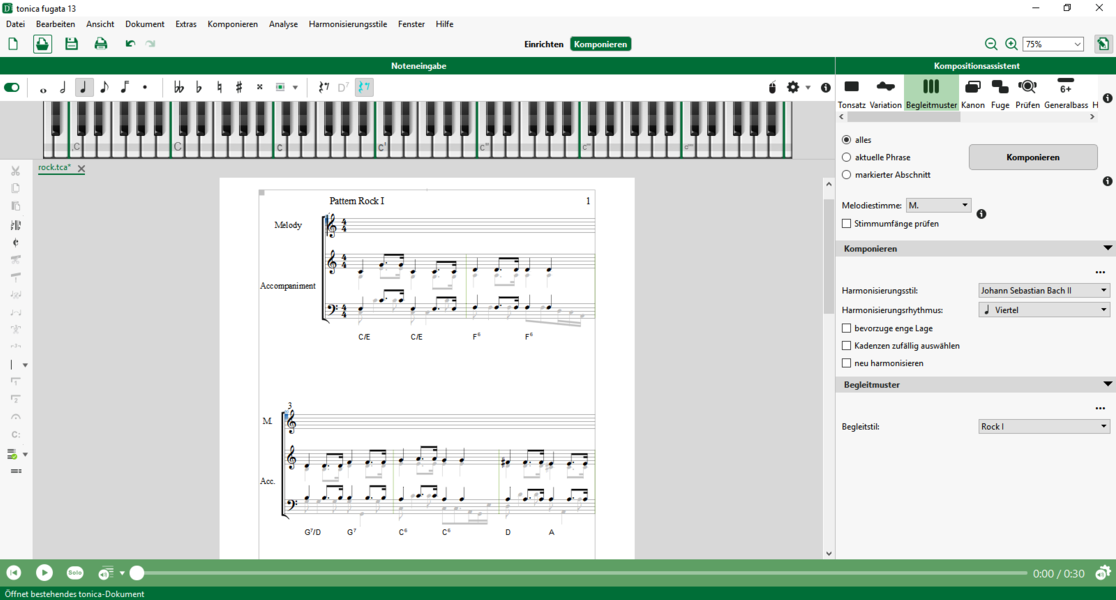
Task: Toggle the note input switch
Action: [12, 88]
